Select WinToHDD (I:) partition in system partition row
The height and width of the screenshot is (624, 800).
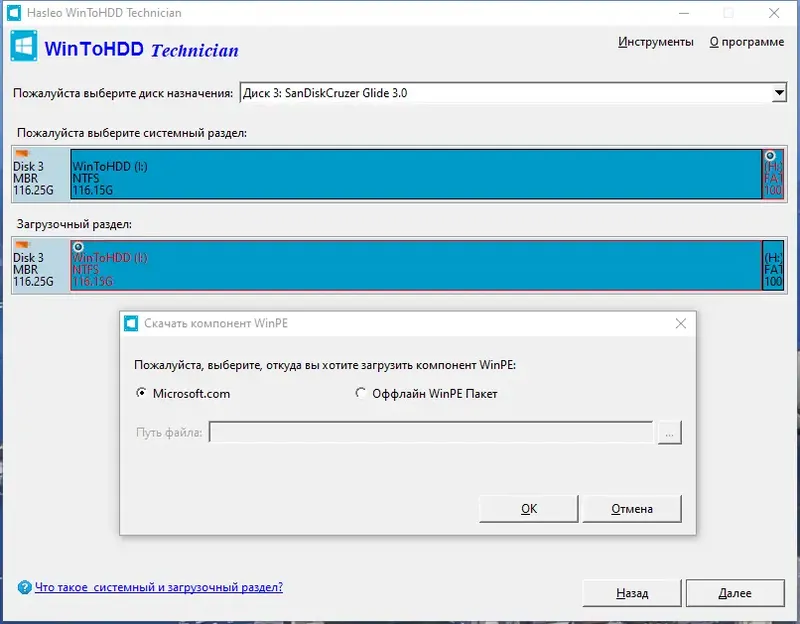pos(416,174)
